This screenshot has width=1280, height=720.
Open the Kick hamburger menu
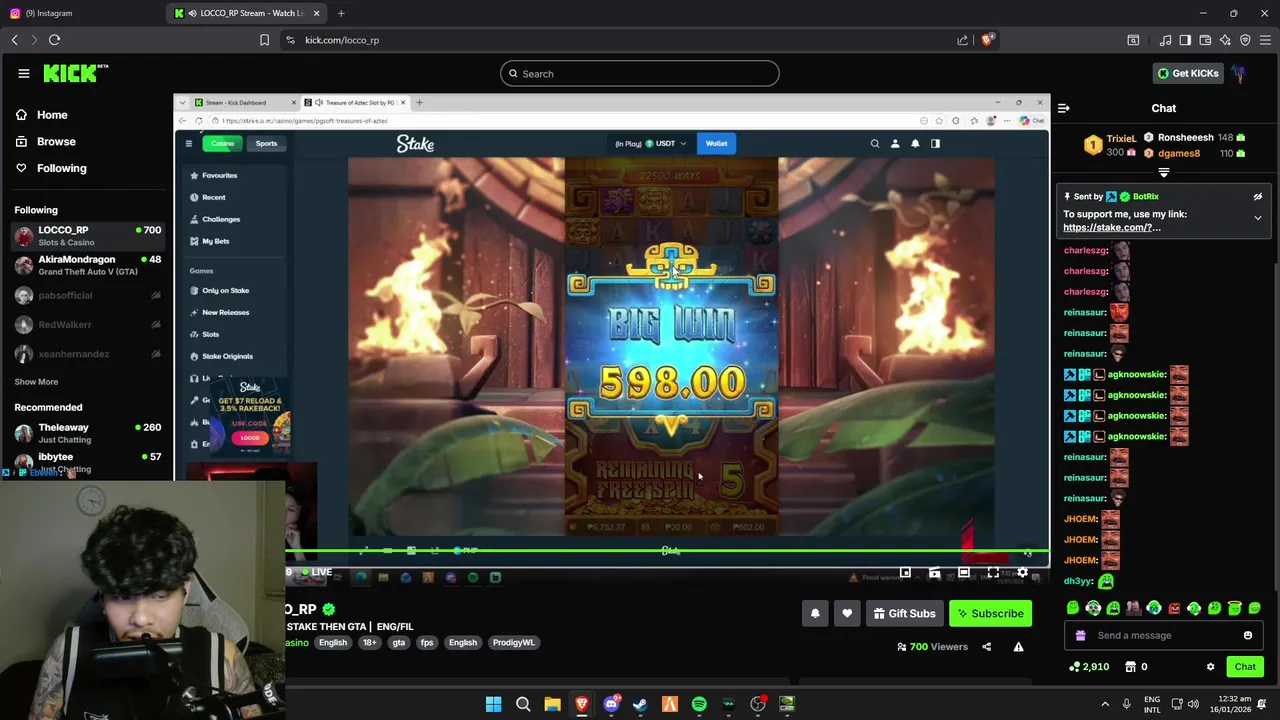pos(23,73)
